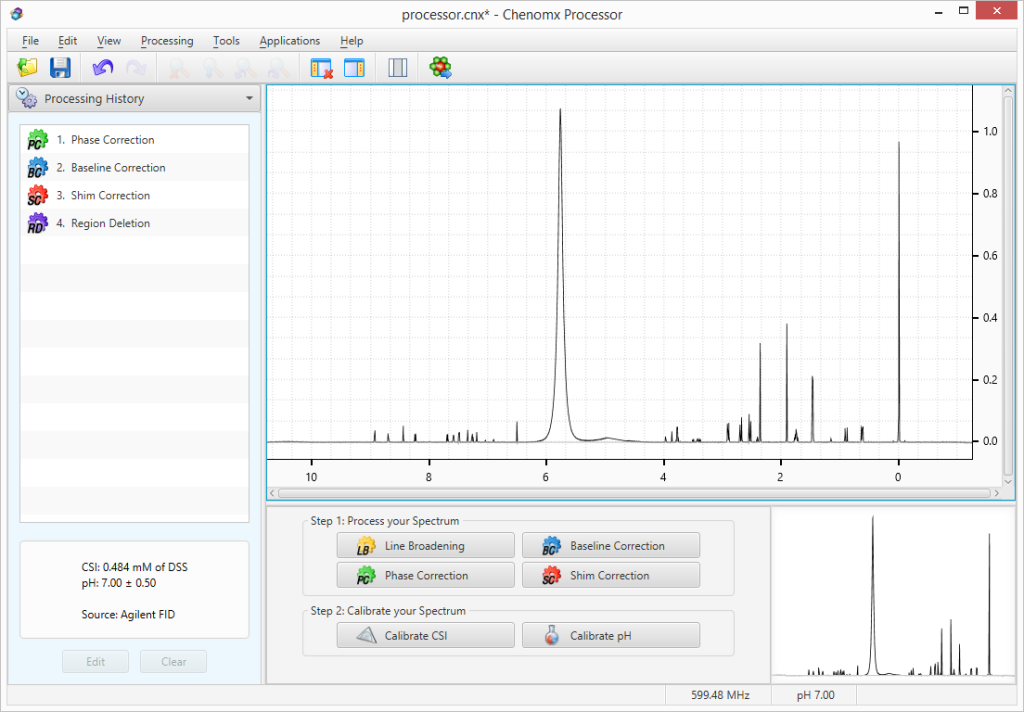Undo the last processing step

coord(102,68)
